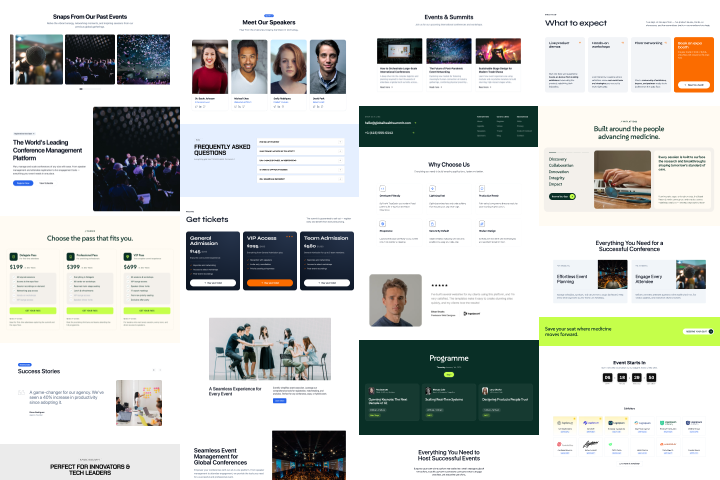Open the Engage Every Attendee card
Viewport: 720px width, 480px height.
(x=669, y=281)
